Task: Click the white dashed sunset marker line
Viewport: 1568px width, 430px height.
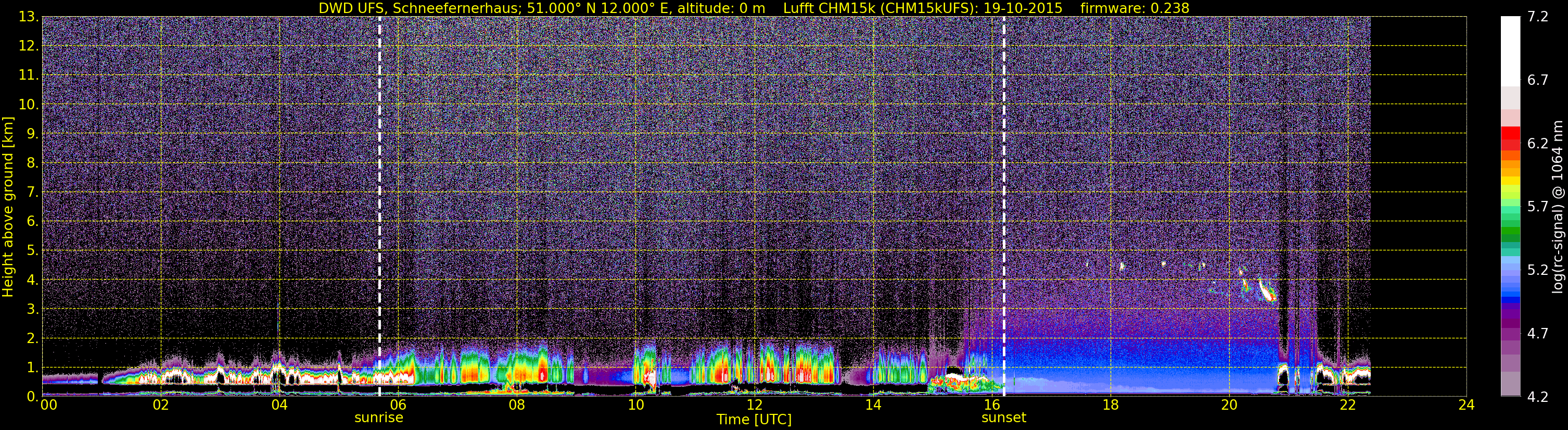Action: (1004, 207)
